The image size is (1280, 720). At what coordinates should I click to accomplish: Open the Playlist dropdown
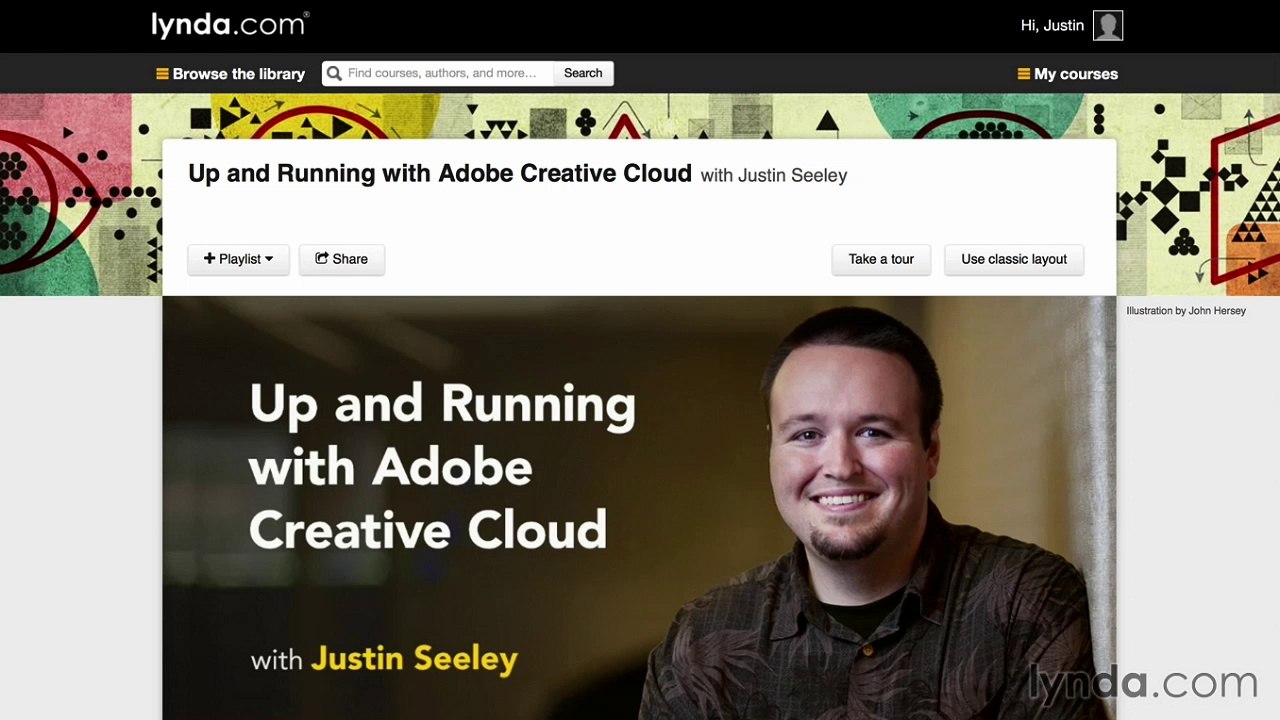[238, 259]
